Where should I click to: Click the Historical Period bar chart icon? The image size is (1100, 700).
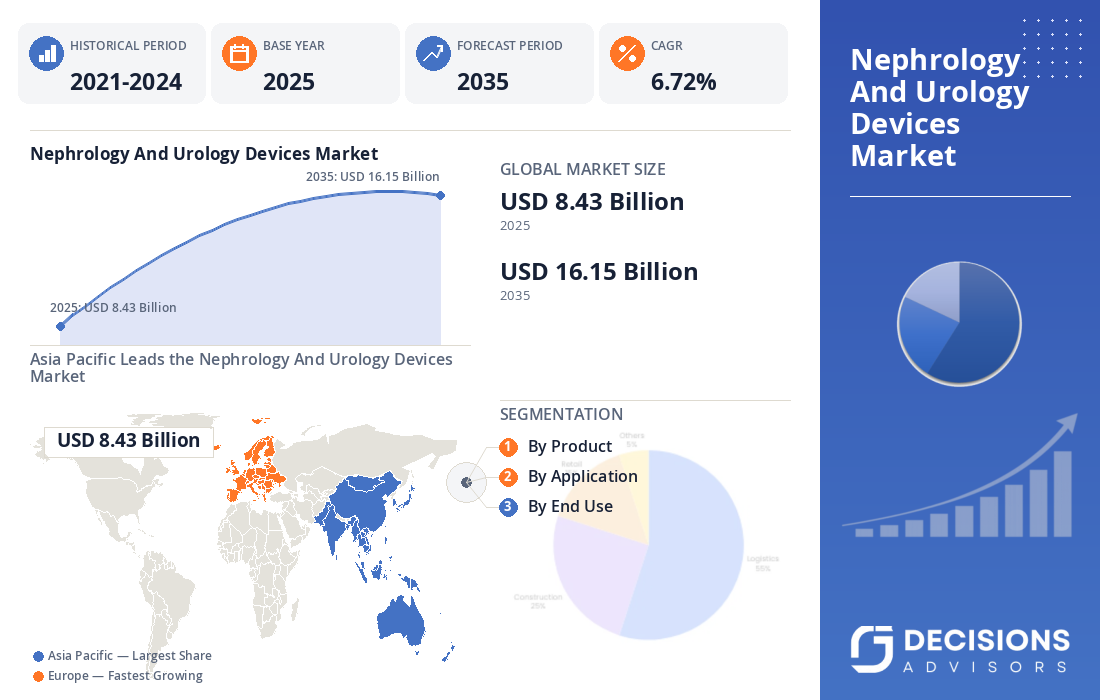[46, 53]
